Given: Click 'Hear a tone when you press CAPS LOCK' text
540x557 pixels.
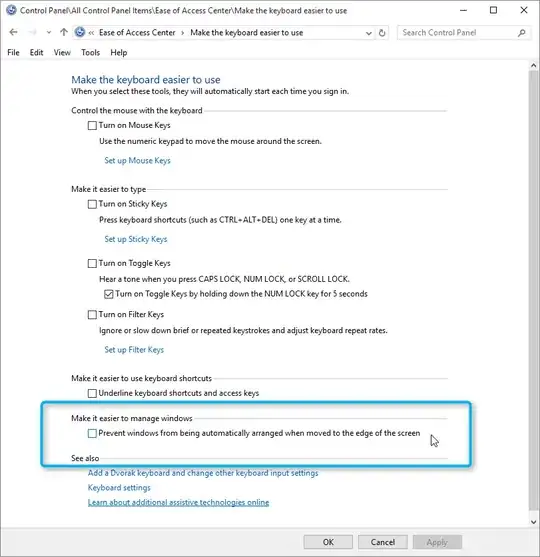Looking at the screenshot, I should point(224,279).
